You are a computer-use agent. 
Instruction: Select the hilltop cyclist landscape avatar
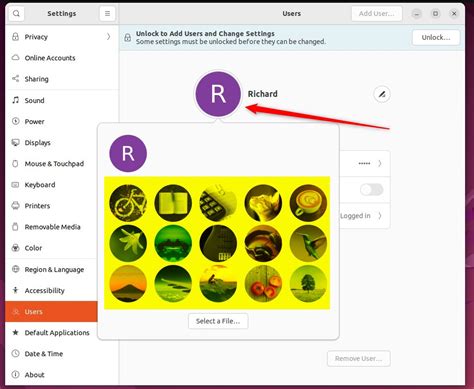click(218, 284)
